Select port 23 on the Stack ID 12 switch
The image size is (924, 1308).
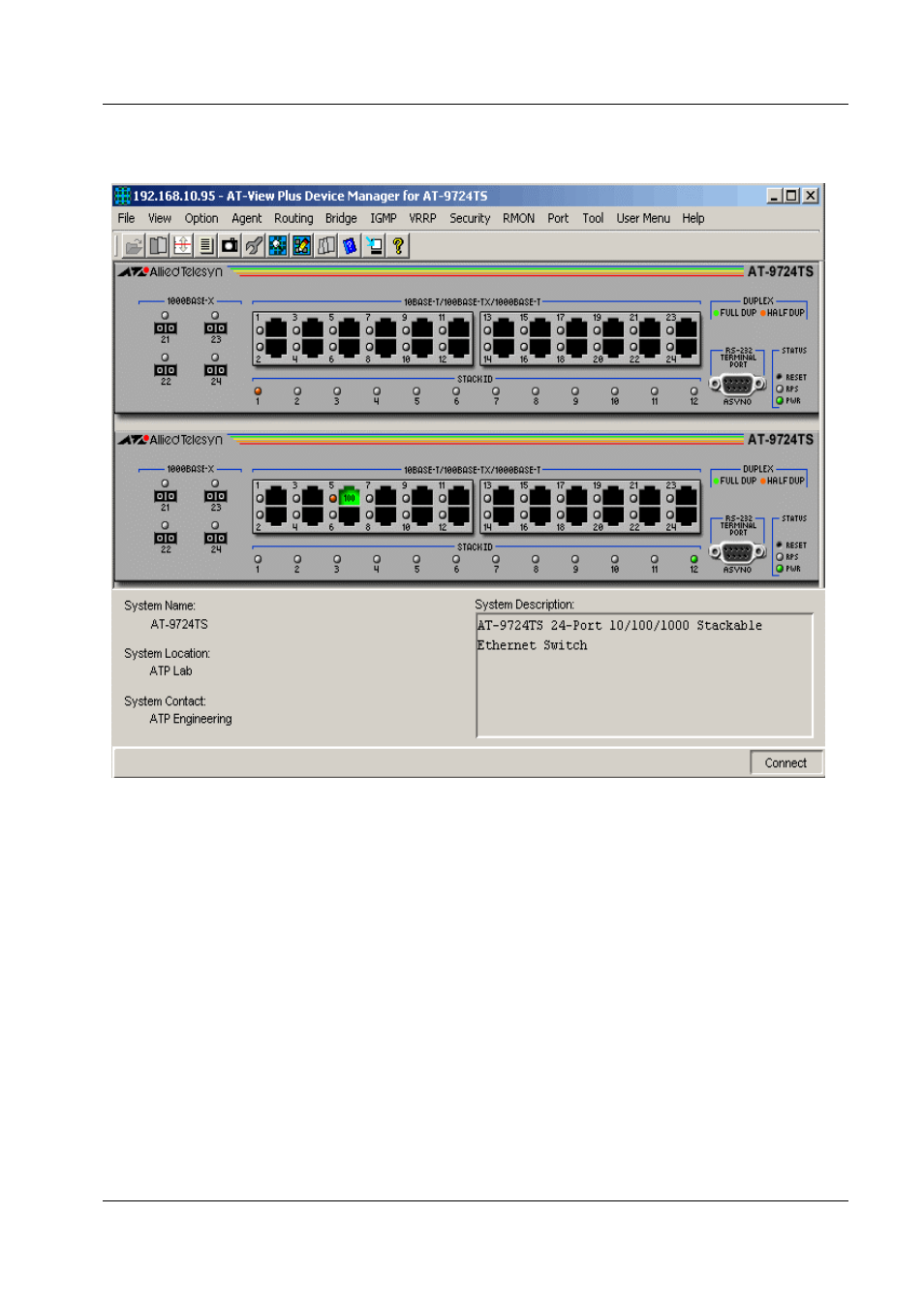(x=687, y=497)
